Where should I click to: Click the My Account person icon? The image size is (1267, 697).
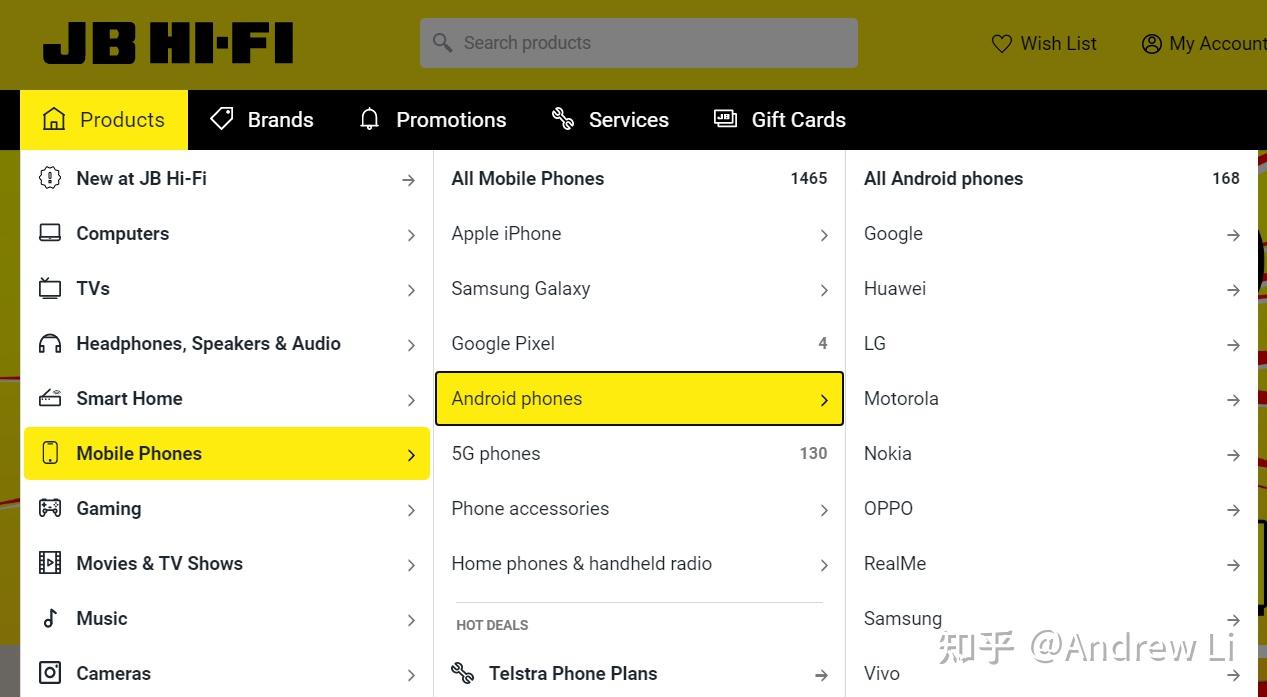point(1152,44)
